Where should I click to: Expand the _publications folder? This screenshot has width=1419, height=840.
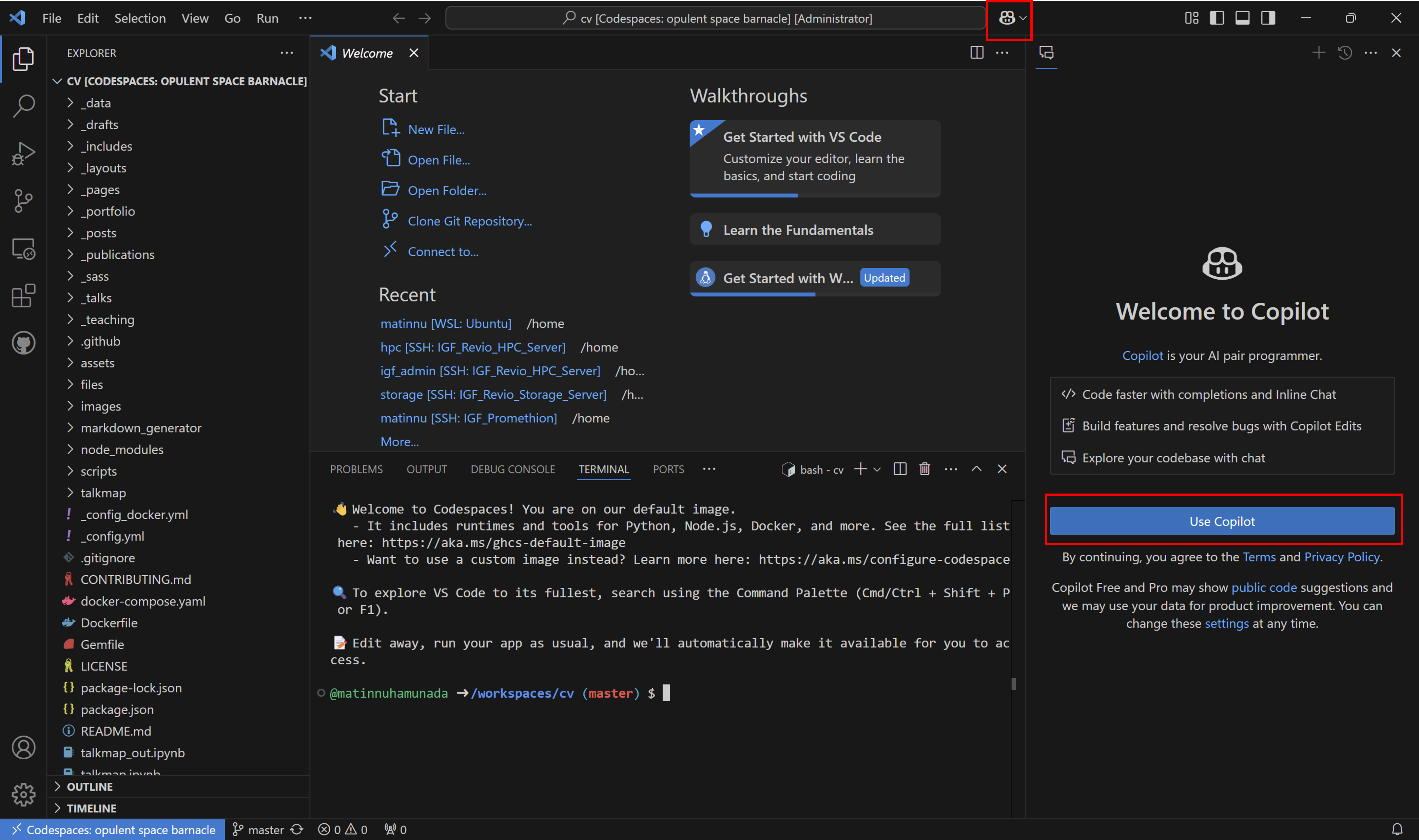(117, 255)
